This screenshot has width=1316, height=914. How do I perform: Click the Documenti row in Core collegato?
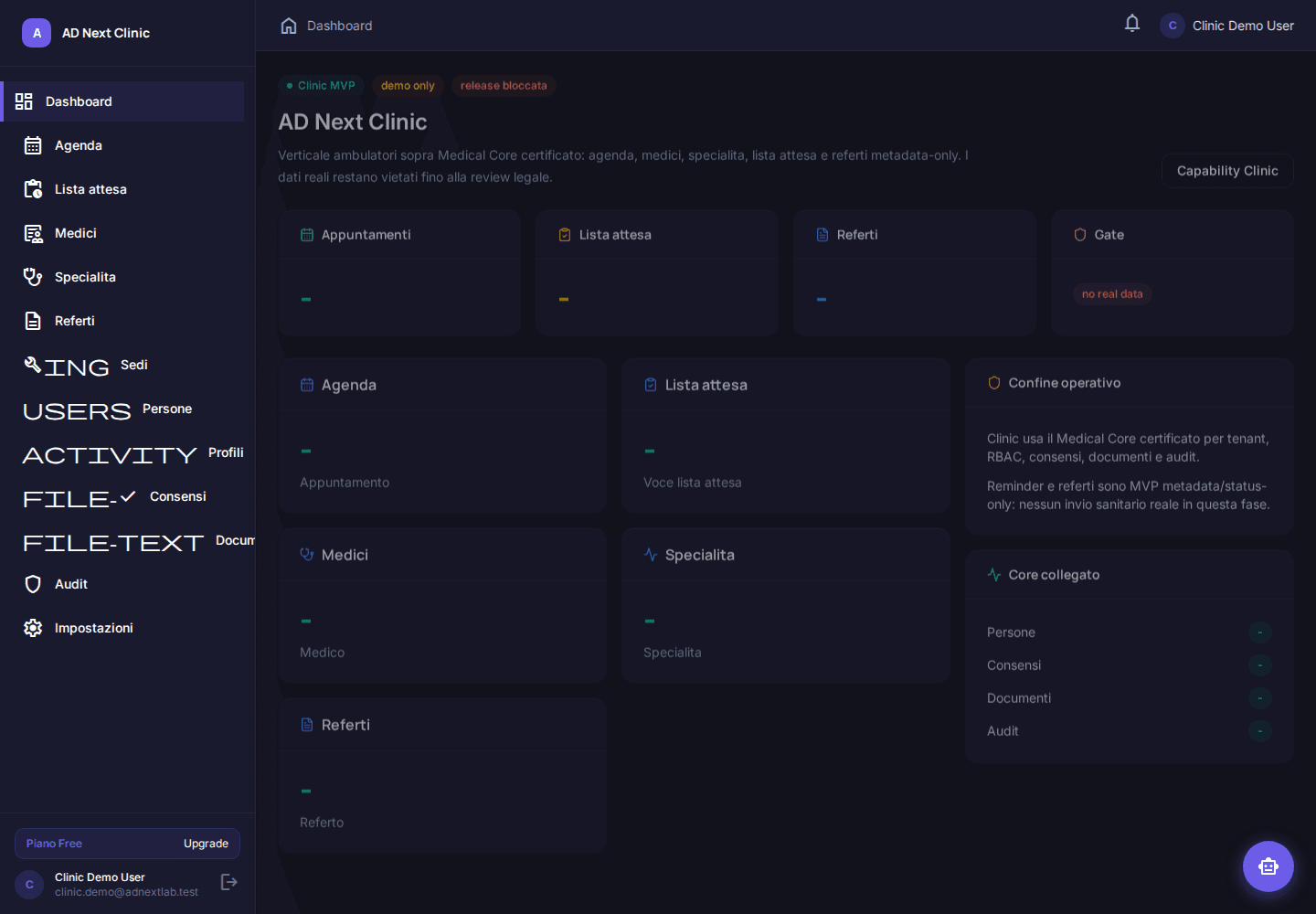[x=1130, y=698]
